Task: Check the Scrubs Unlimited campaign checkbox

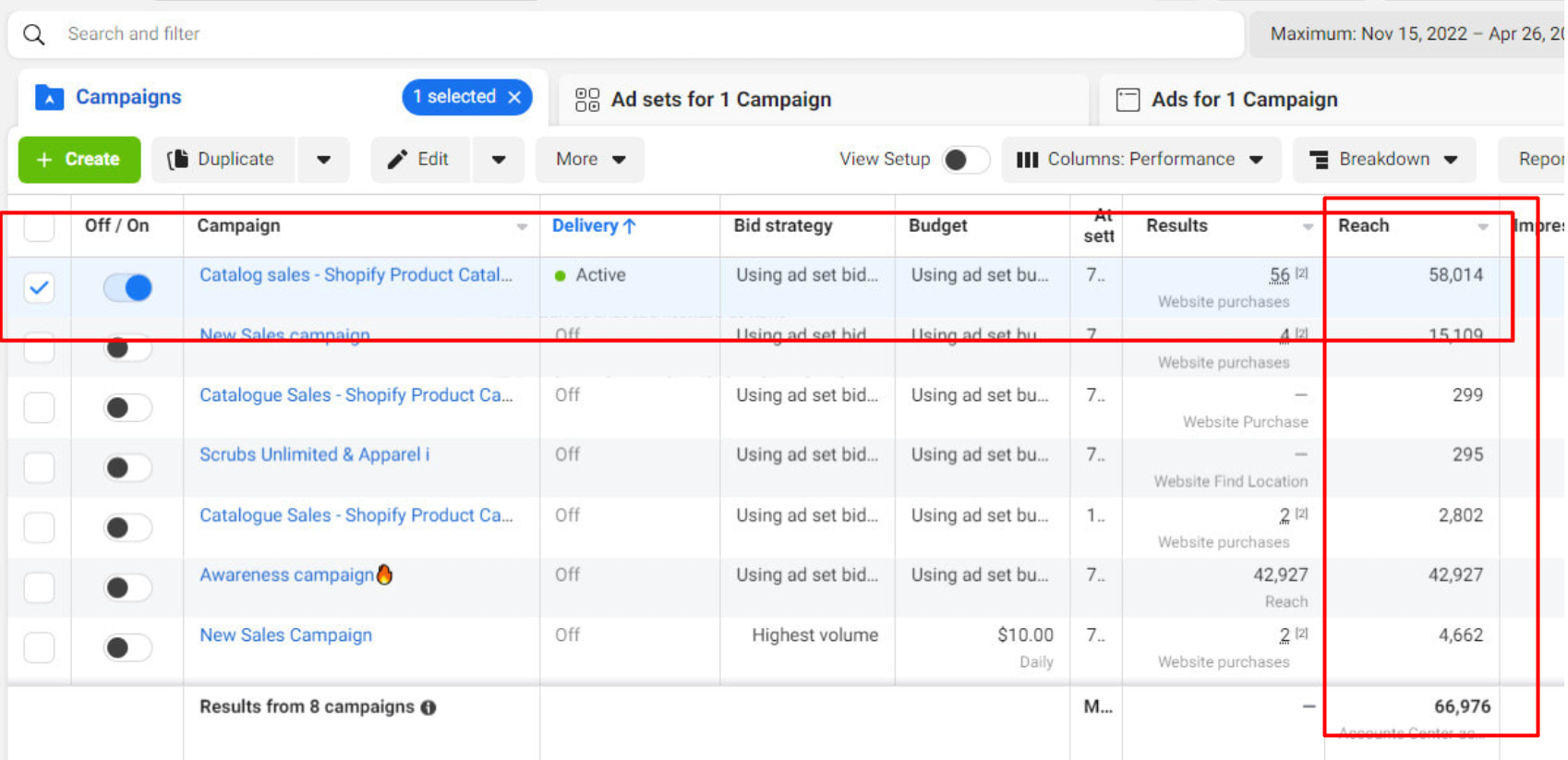Action: 39,467
